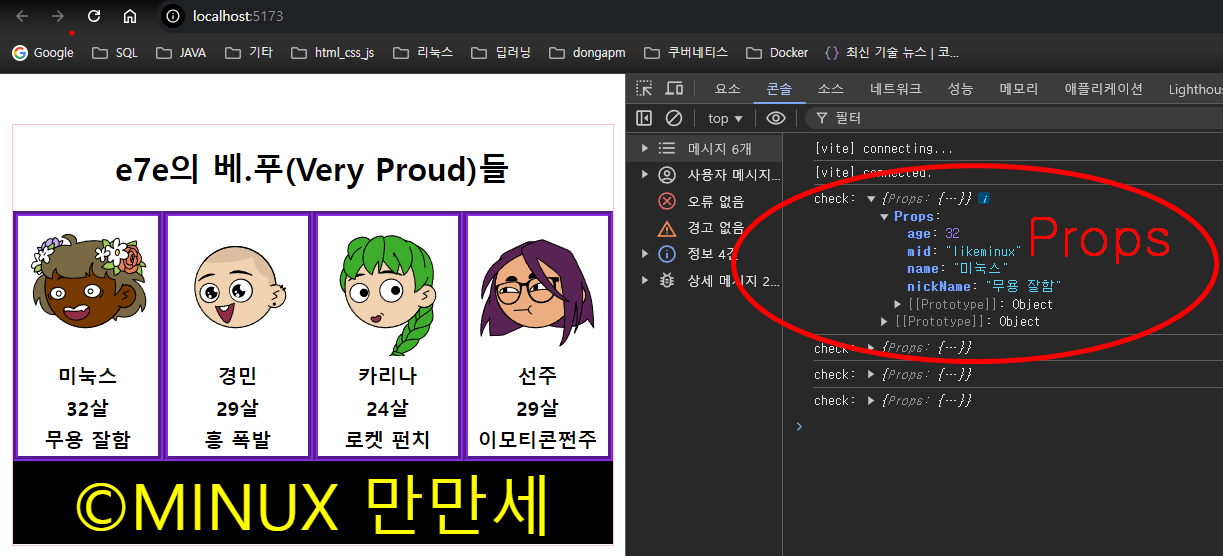Click the browser back arrow
1223x556 pixels.
point(22,16)
